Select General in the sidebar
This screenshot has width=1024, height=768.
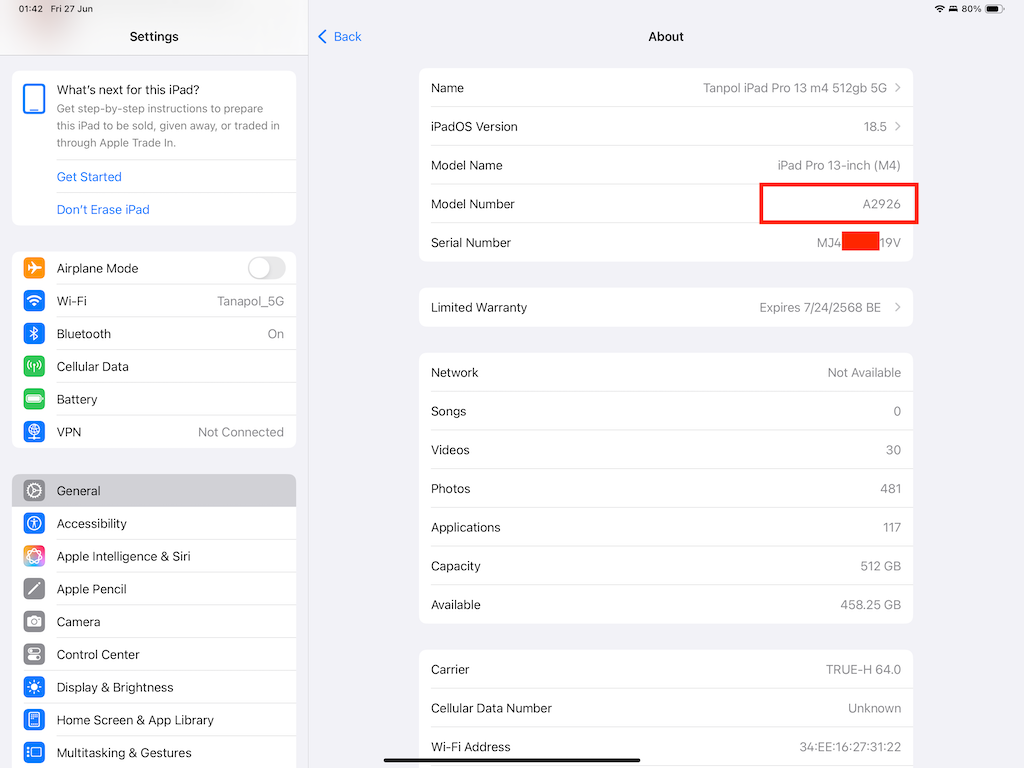[154, 490]
